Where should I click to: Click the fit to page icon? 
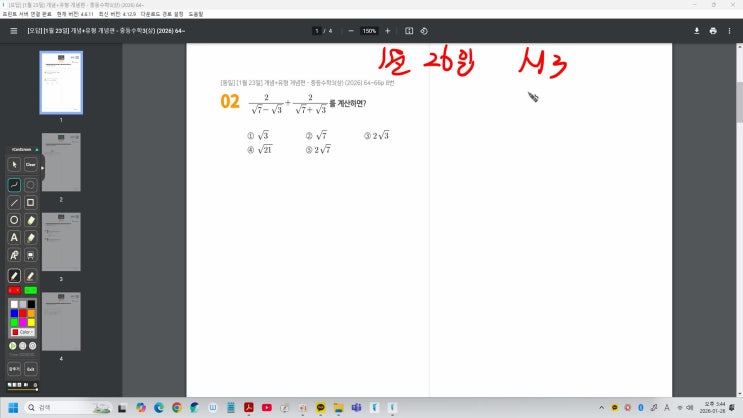(409, 31)
